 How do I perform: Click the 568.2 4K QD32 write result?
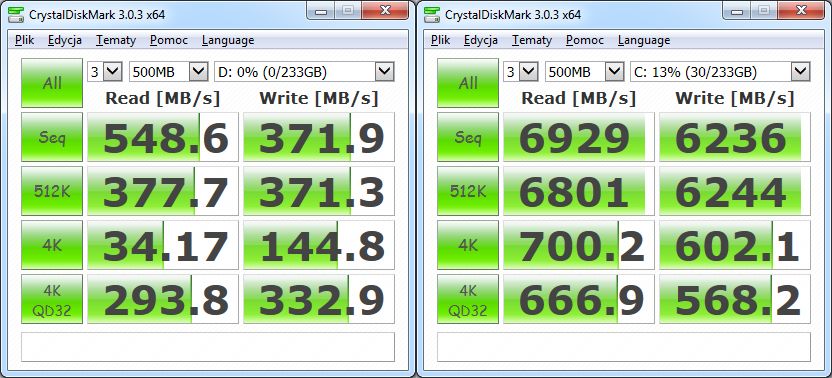pos(735,299)
